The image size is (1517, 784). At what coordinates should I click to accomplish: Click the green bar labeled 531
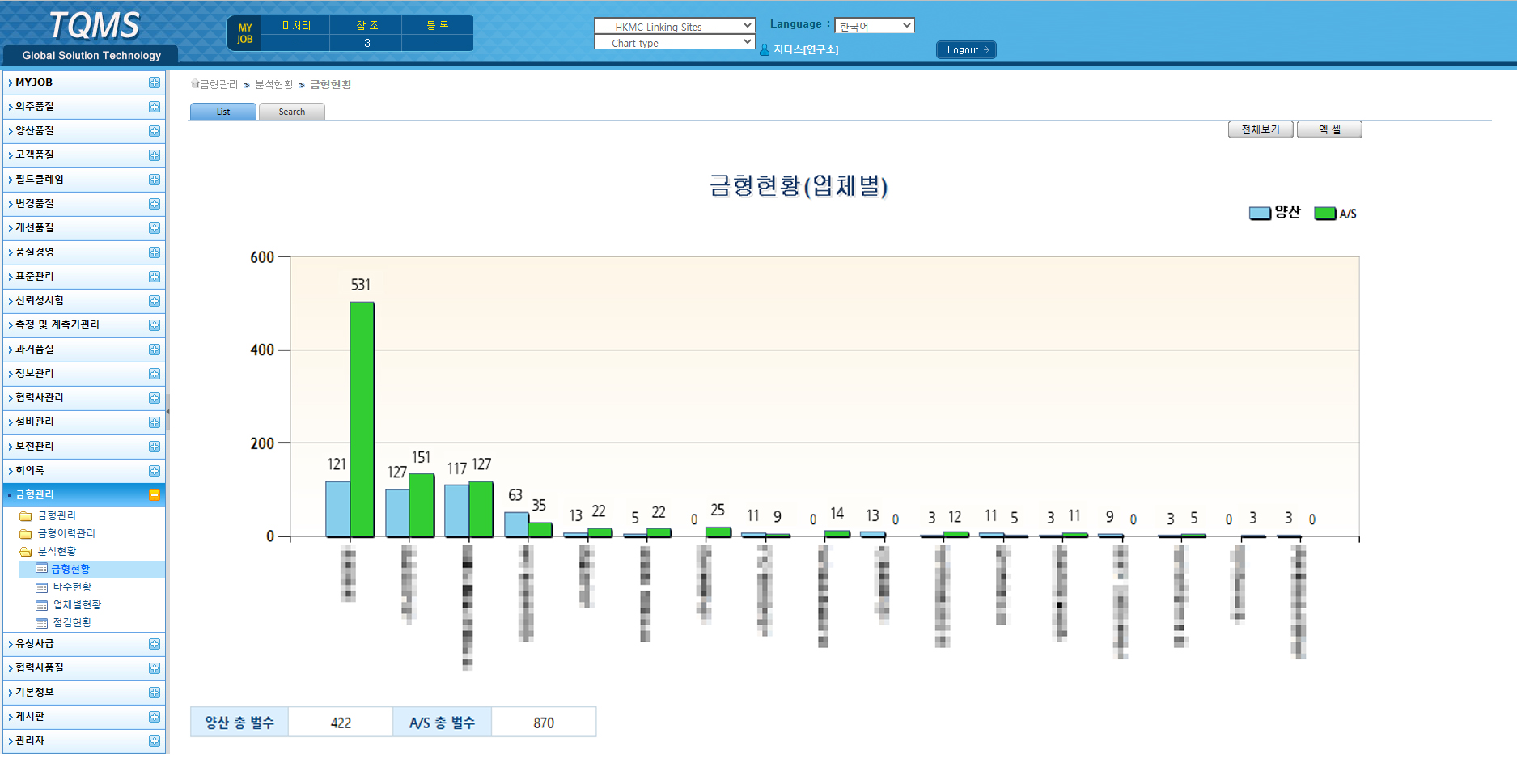pos(362,419)
